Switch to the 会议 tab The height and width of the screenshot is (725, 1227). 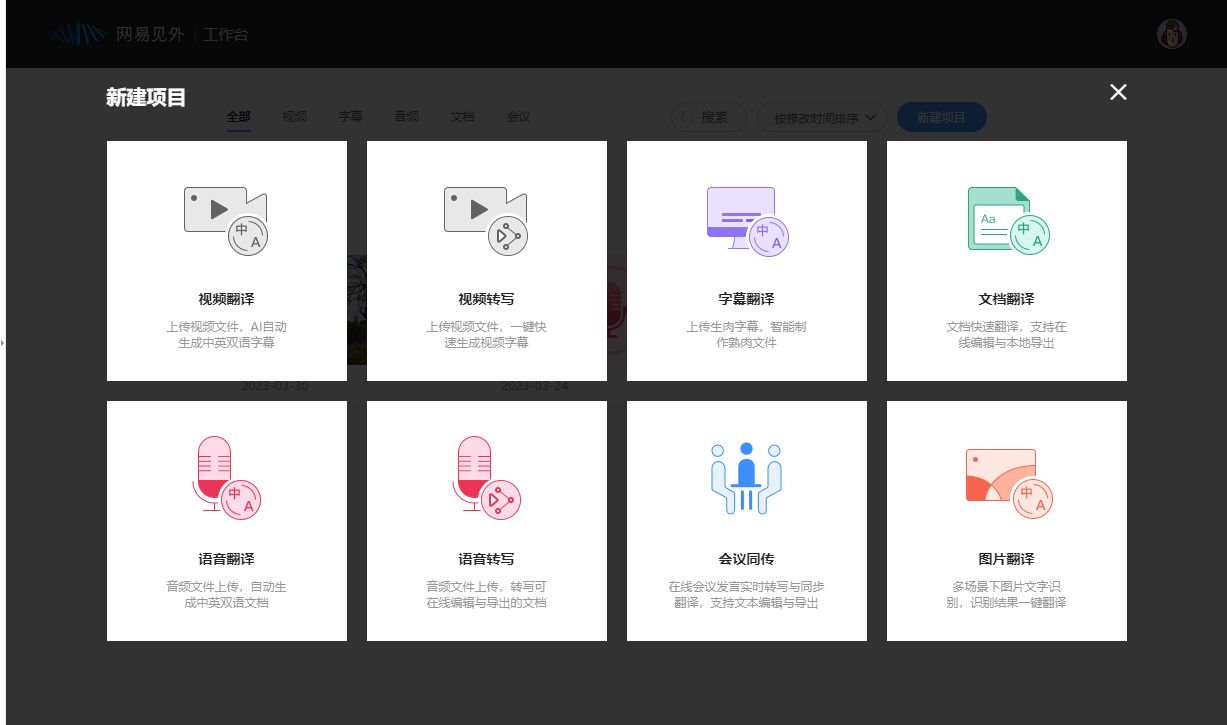tap(519, 117)
